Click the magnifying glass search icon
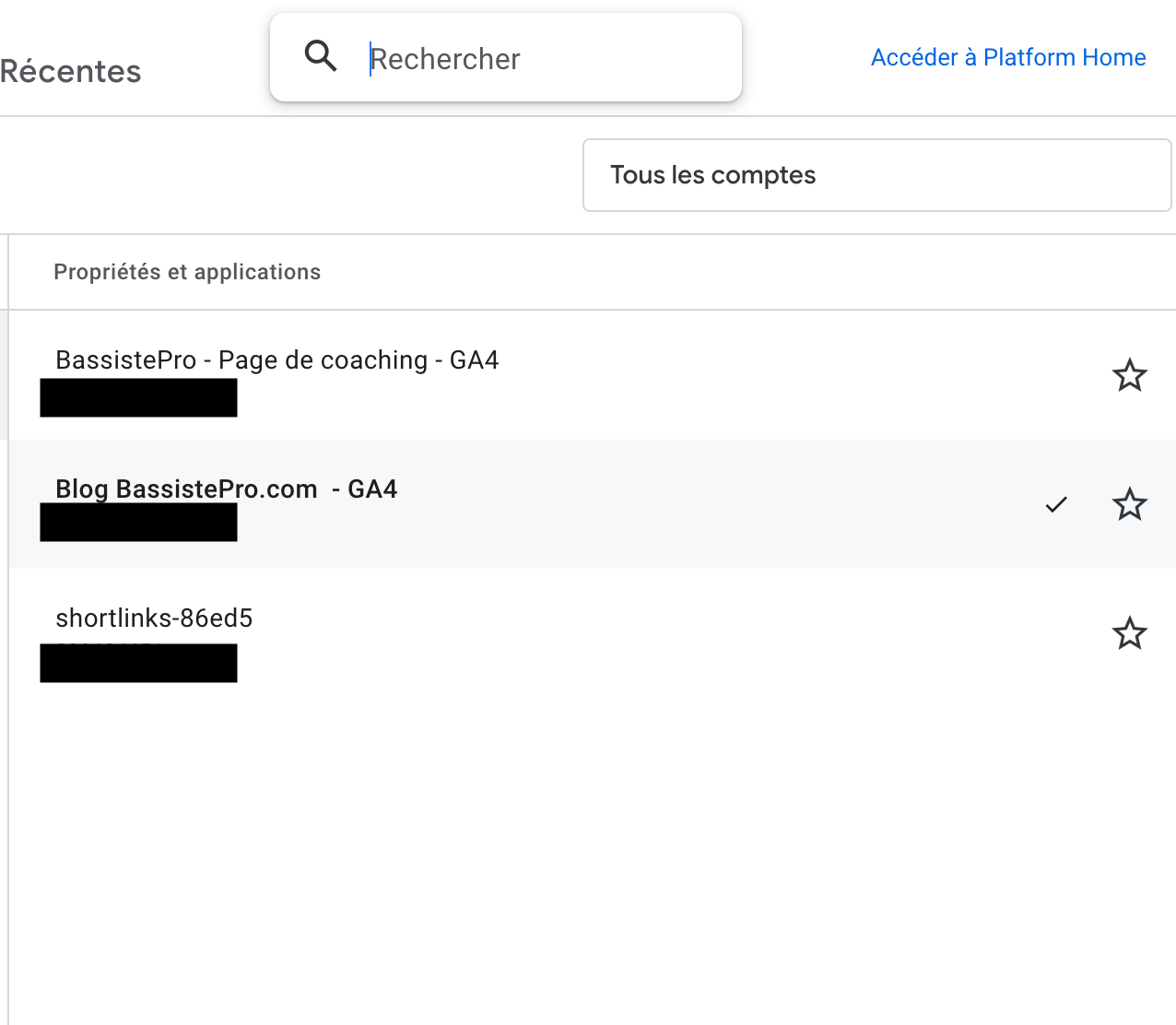The width and height of the screenshot is (1176, 1025). coord(321,56)
